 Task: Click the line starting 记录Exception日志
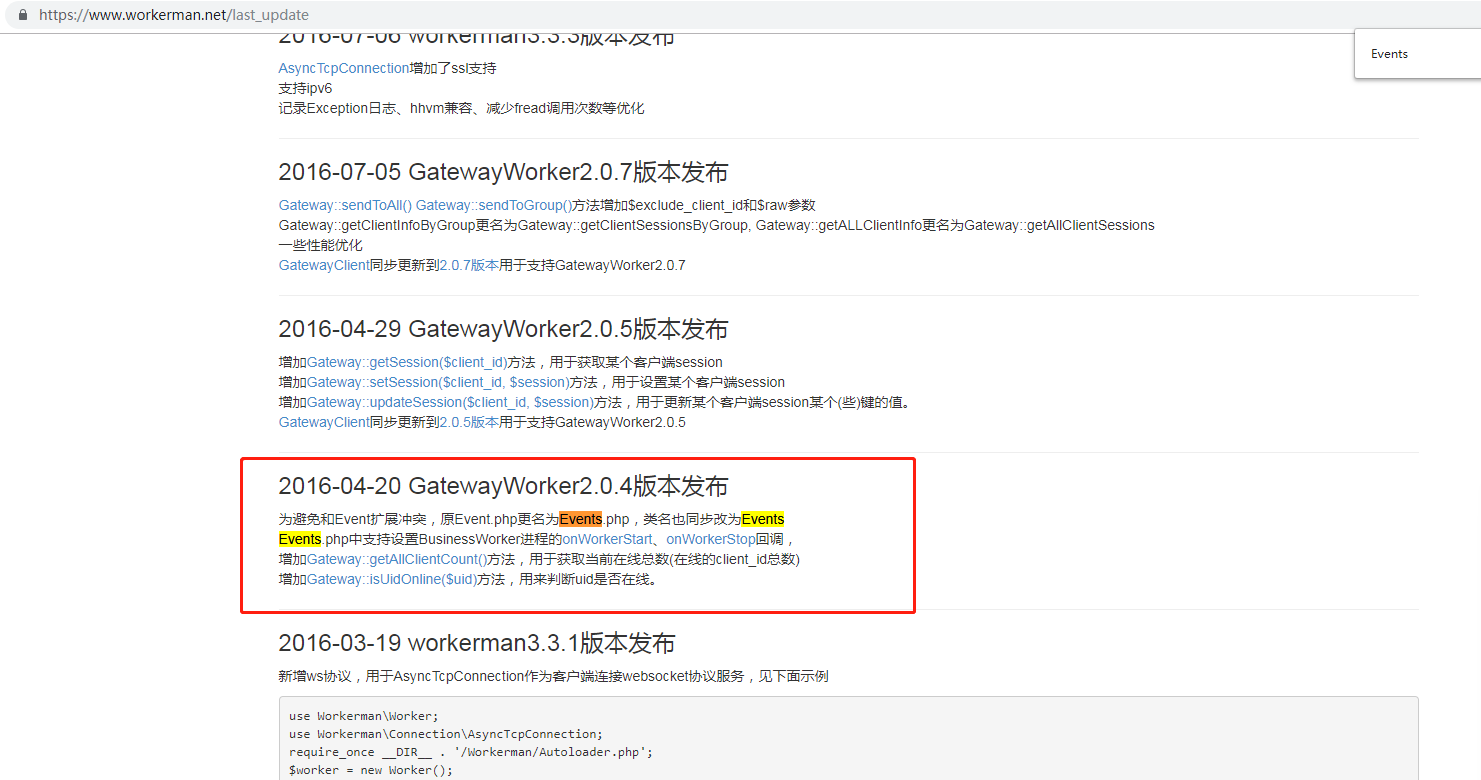click(x=462, y=108)
